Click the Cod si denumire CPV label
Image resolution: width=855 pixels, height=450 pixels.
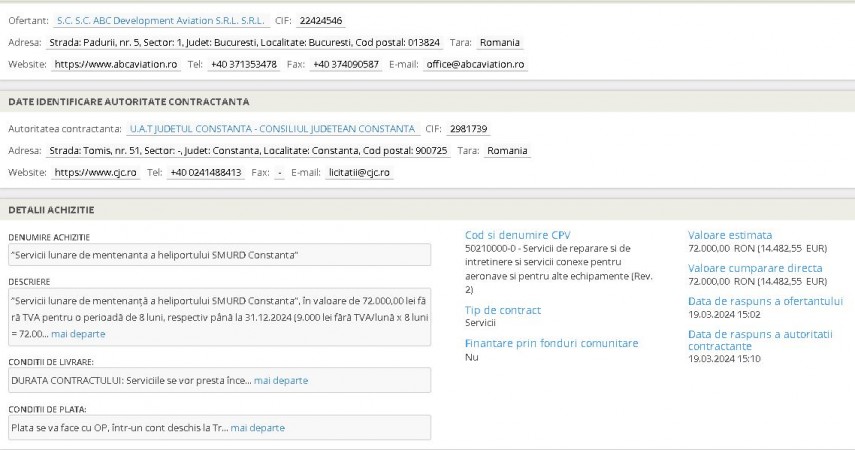coord(517,235)
